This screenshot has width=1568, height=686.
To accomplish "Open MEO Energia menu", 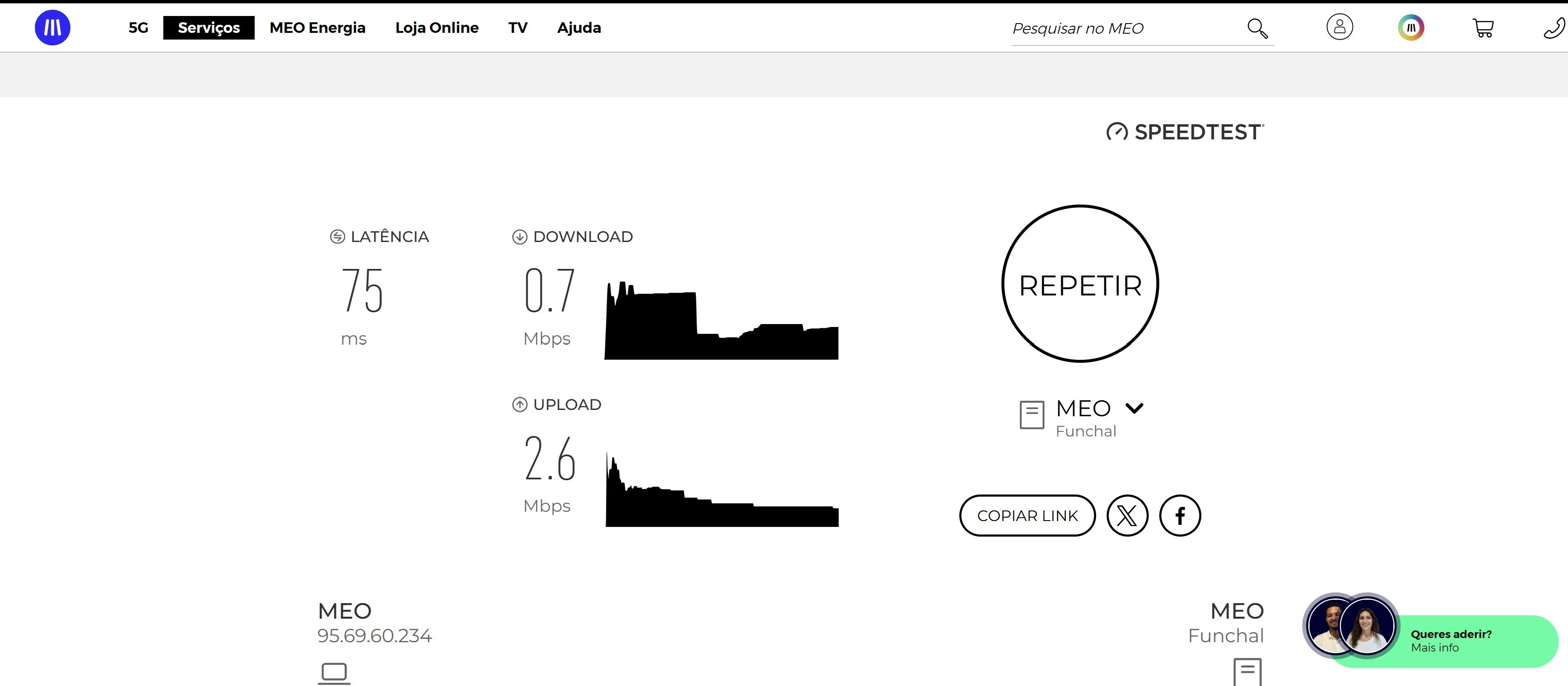I will click(317, 28).
